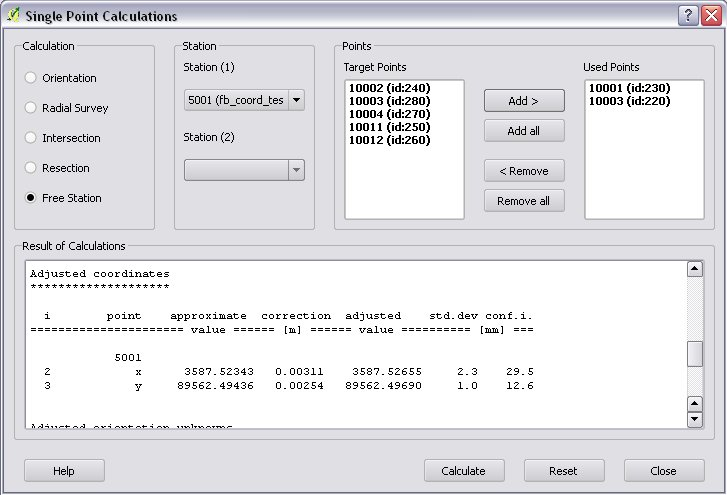Run the calculation with the Calculate button
Viewport: 727px width, 495px height.
(463, 471)
